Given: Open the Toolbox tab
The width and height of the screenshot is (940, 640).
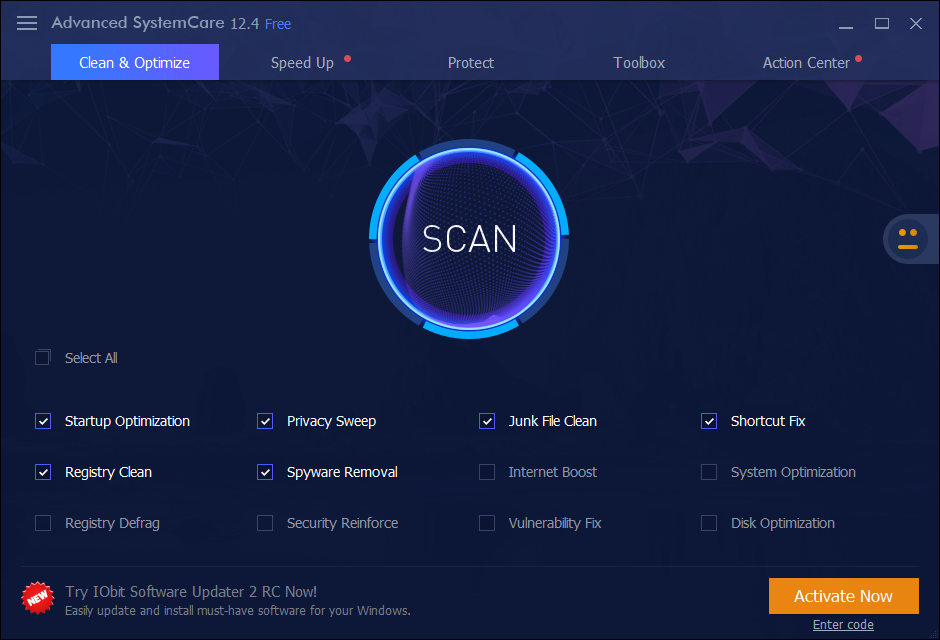Looking at the screenshot, I should (x=639, y=63).
